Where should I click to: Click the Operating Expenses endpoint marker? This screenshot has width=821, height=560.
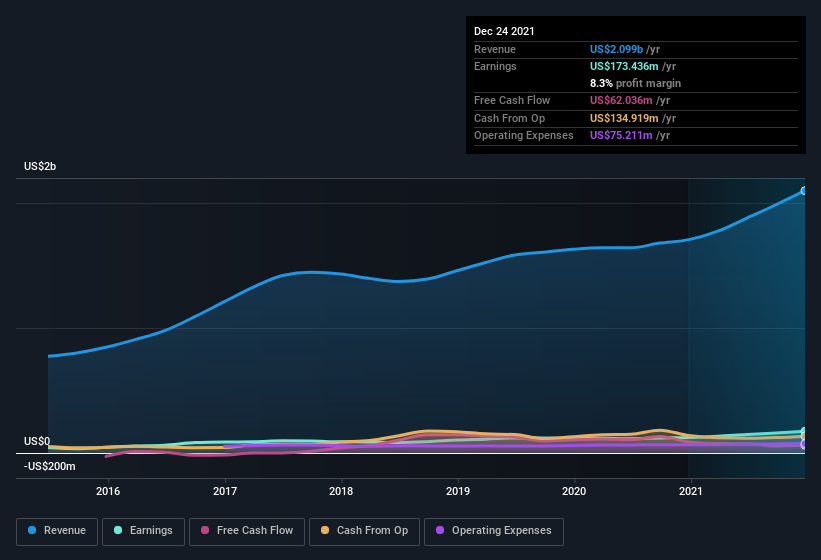pyautogui.click(x=804, y=444)
